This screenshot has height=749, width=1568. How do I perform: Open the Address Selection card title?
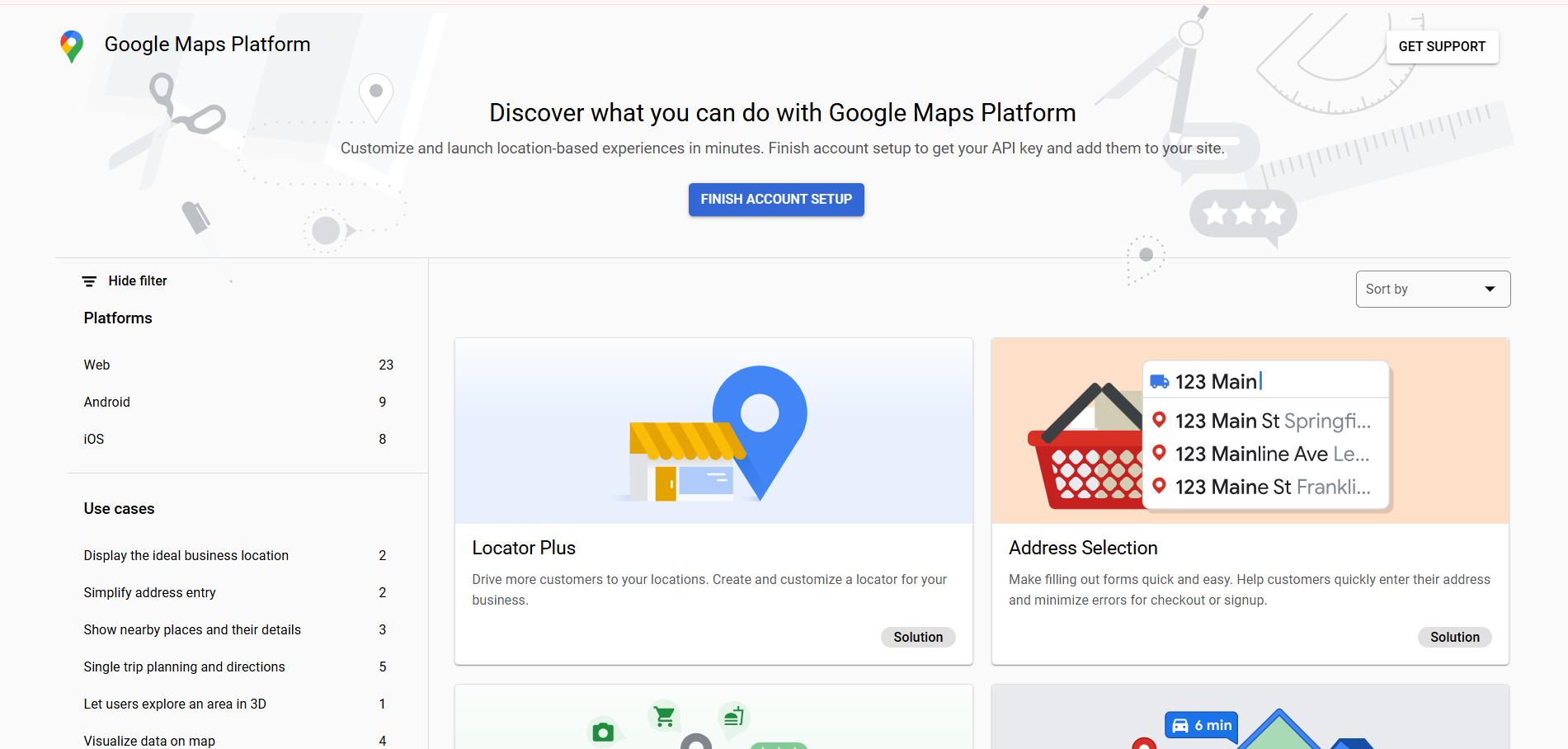click(1083, 548)
